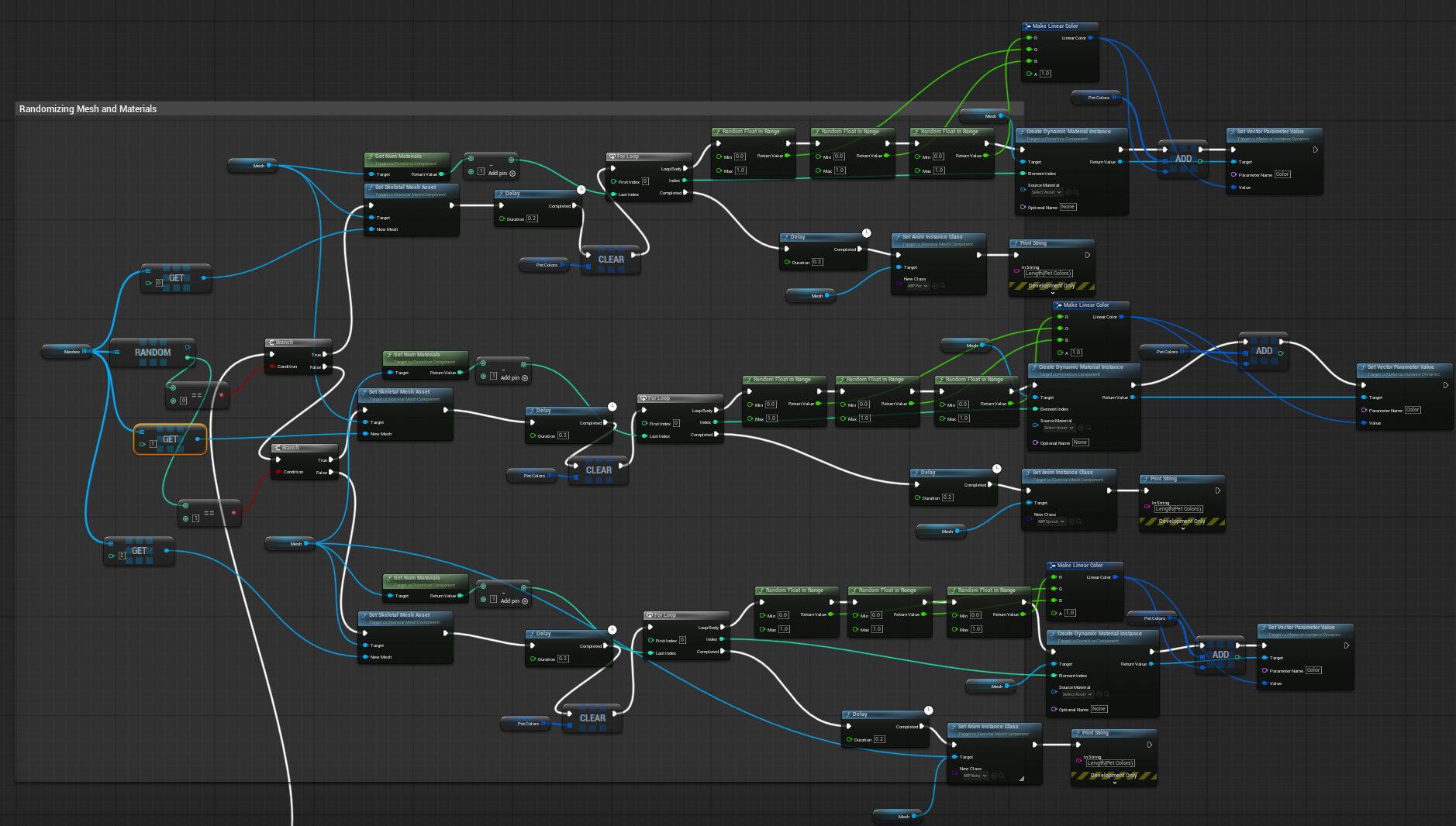Screen dimensions: 1456x826
Task: Click the topmost Set Skeletal Mesh Asset node title
Action: [x=405, y=188]
